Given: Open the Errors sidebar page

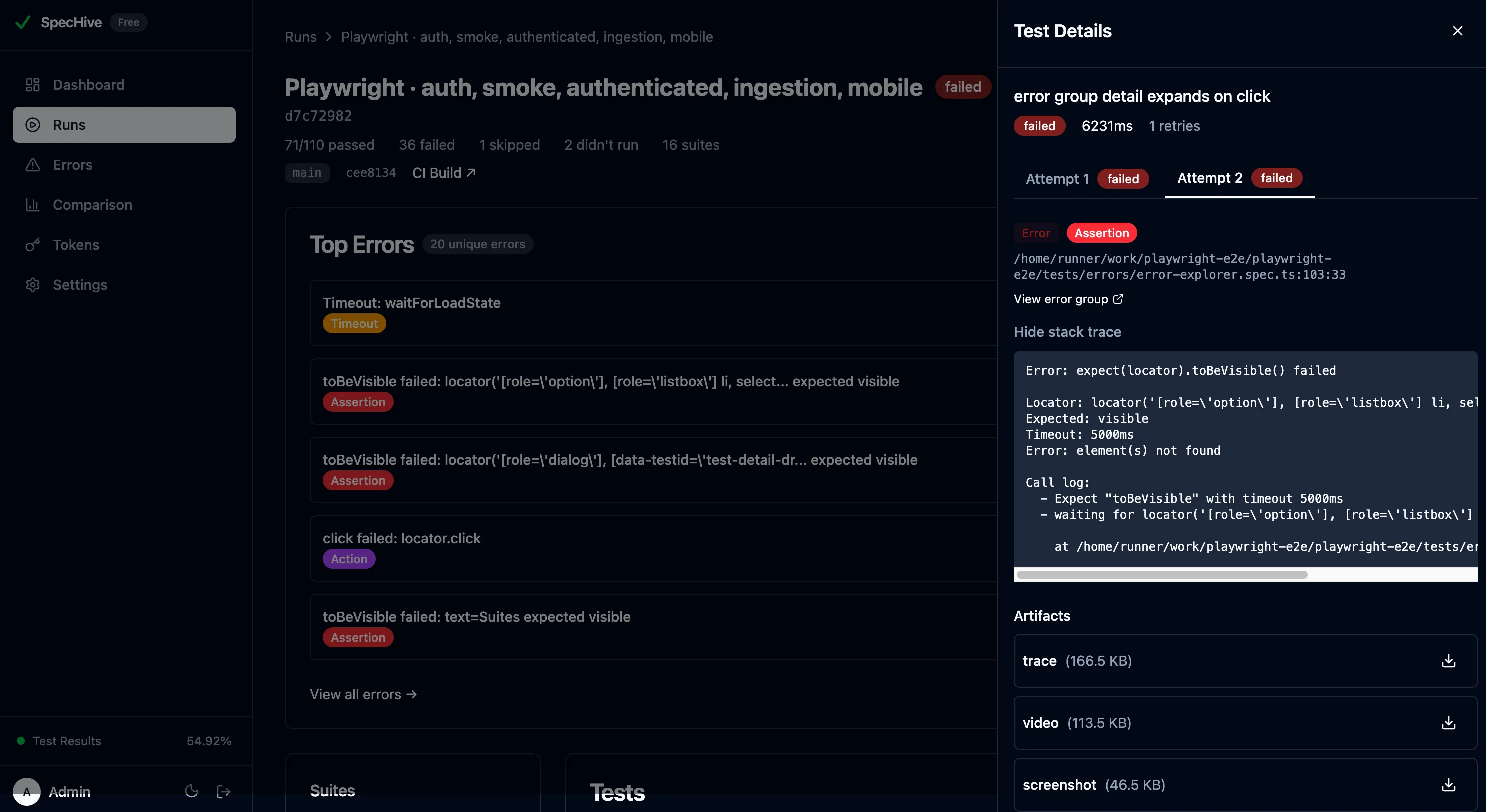Looking at the screenshot, I should coord(124,165).
